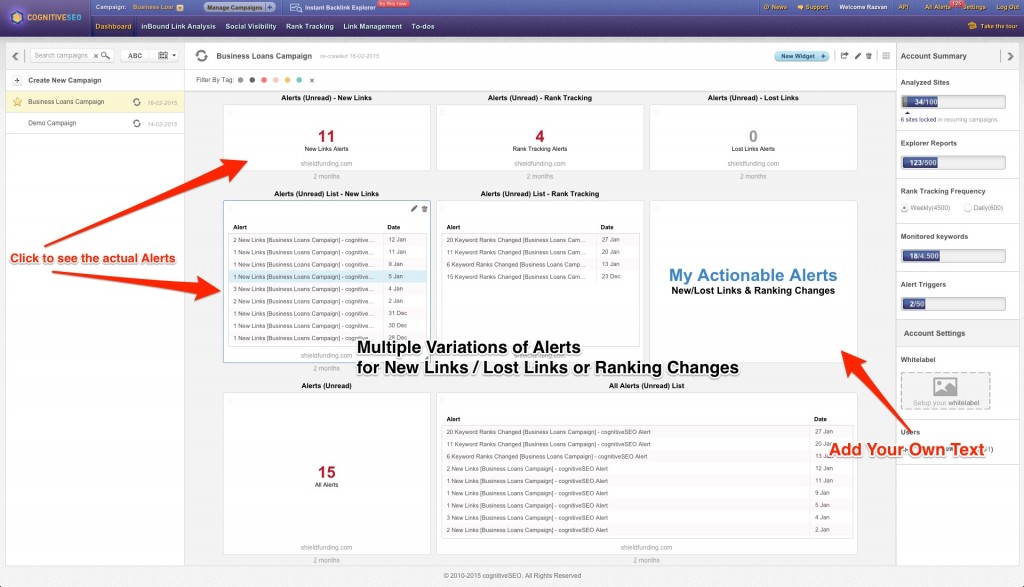Click the New Widget button
The width and height of the screenshot is (1024, 587).
pyautogui.click(x=802, y=56)
